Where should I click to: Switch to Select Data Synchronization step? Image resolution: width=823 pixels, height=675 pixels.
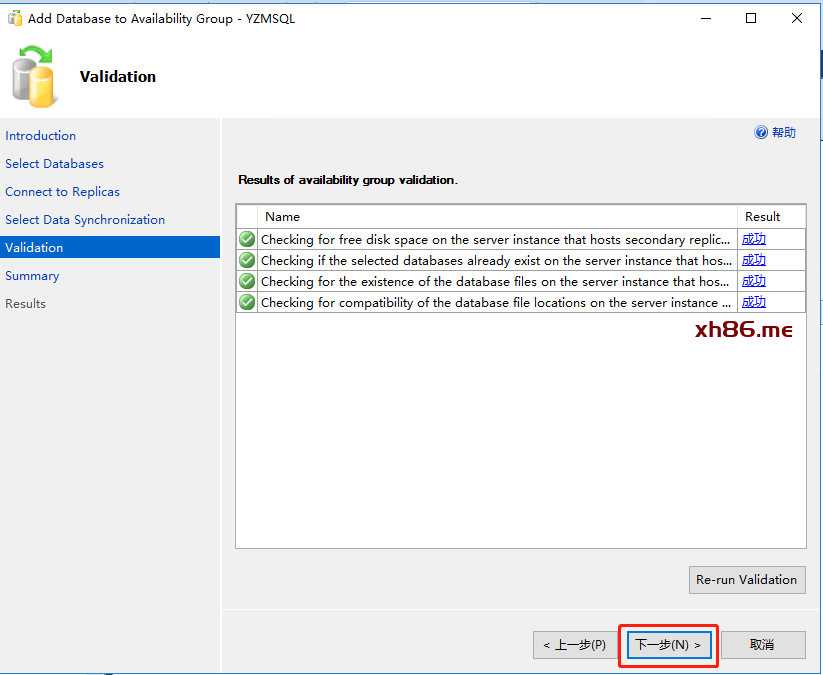point(85,220)
